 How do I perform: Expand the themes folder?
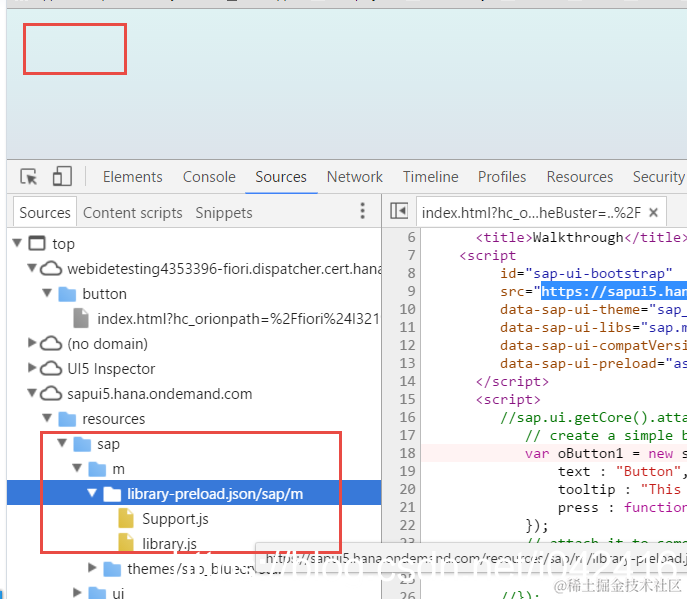point(92,568)
